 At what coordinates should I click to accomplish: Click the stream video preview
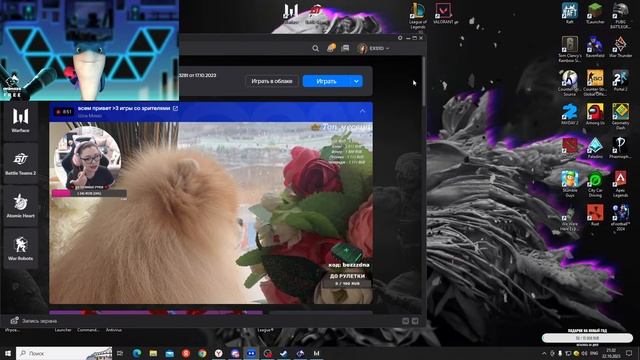click(x=211, y=213)
